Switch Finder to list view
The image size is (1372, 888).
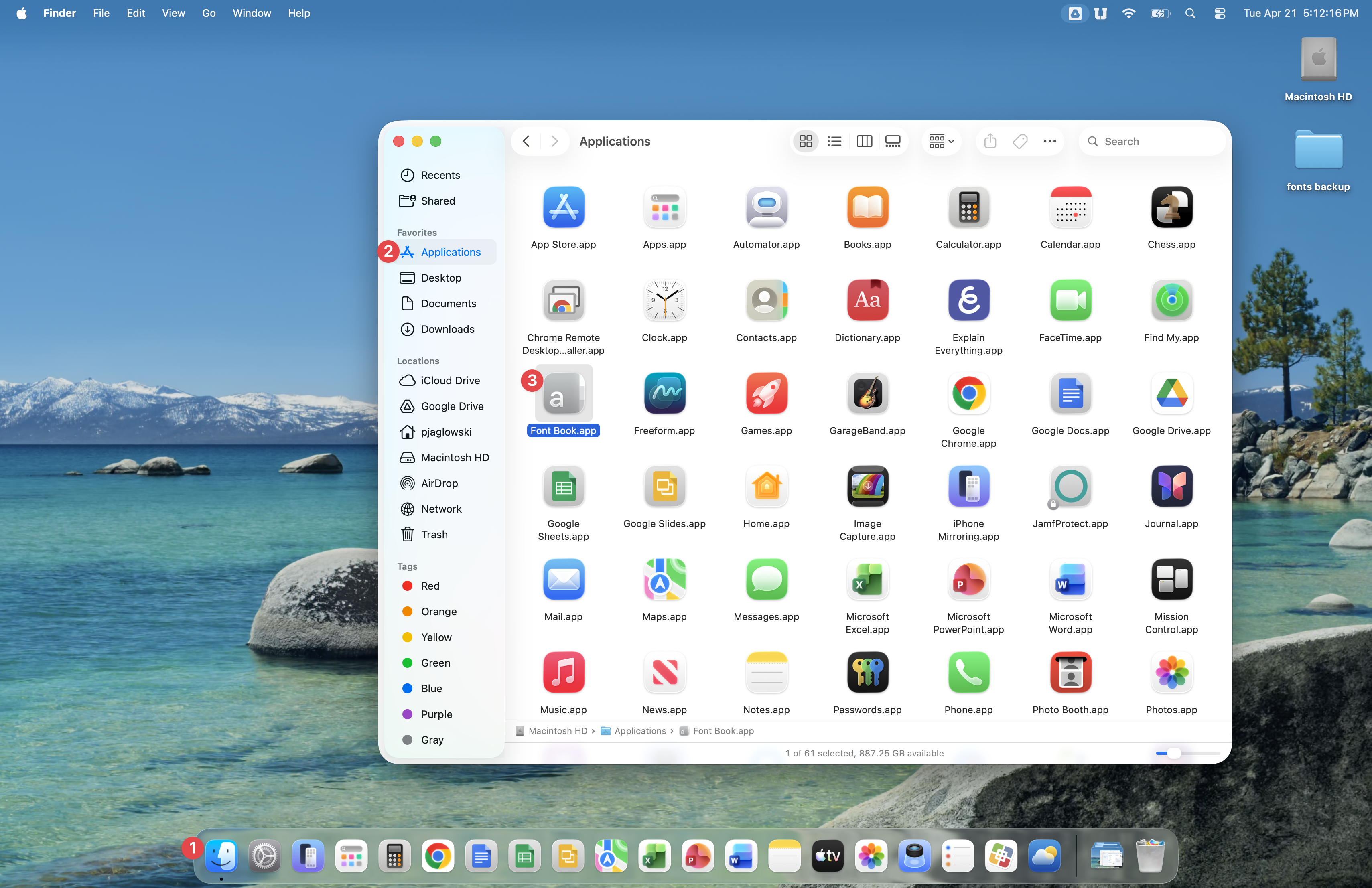(834, 141)
